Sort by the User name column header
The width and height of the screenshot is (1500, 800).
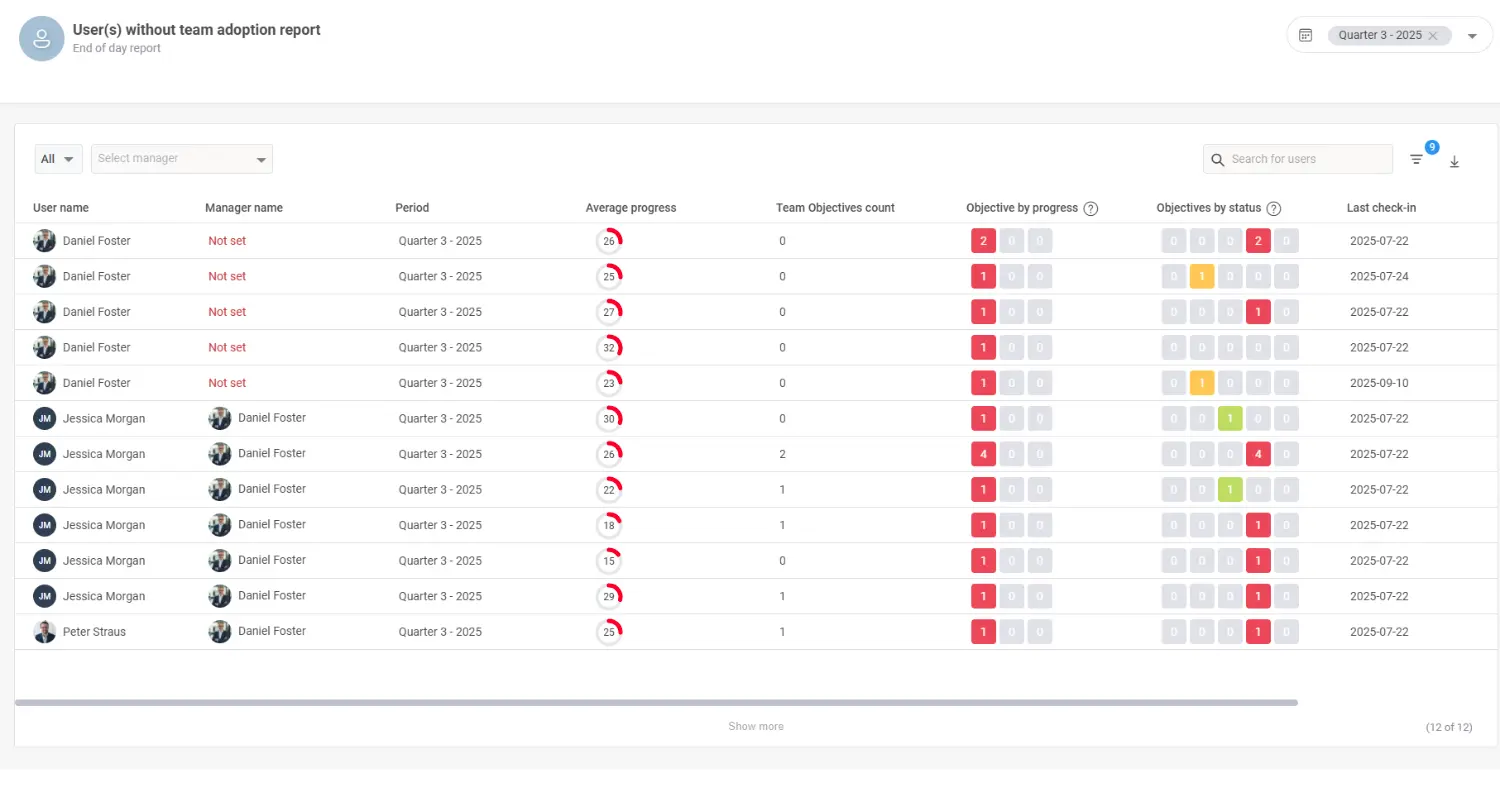60,208
